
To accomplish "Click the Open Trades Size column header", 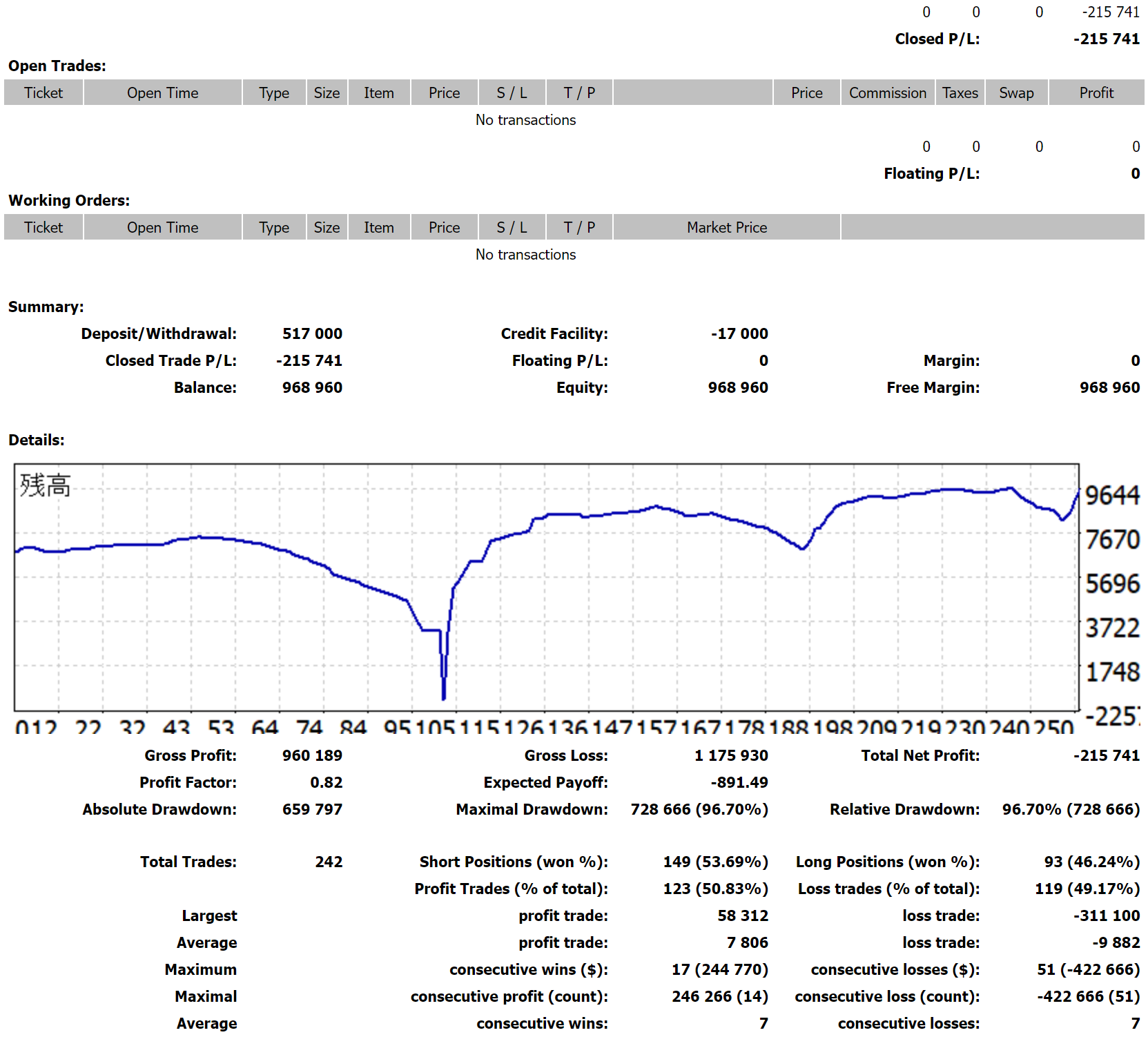I will 327,93.
